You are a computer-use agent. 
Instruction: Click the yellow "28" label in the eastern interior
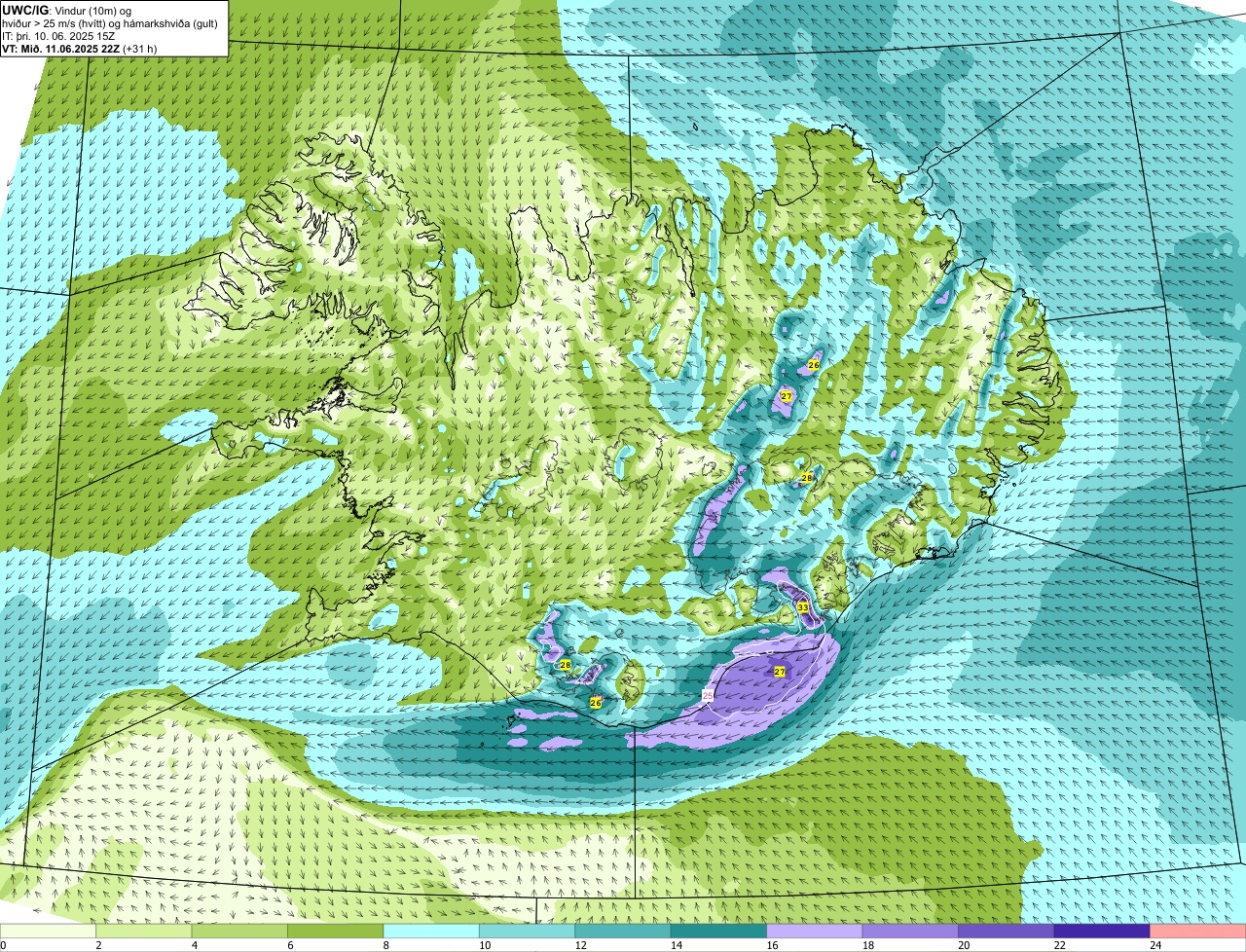(x=807, y=478)
